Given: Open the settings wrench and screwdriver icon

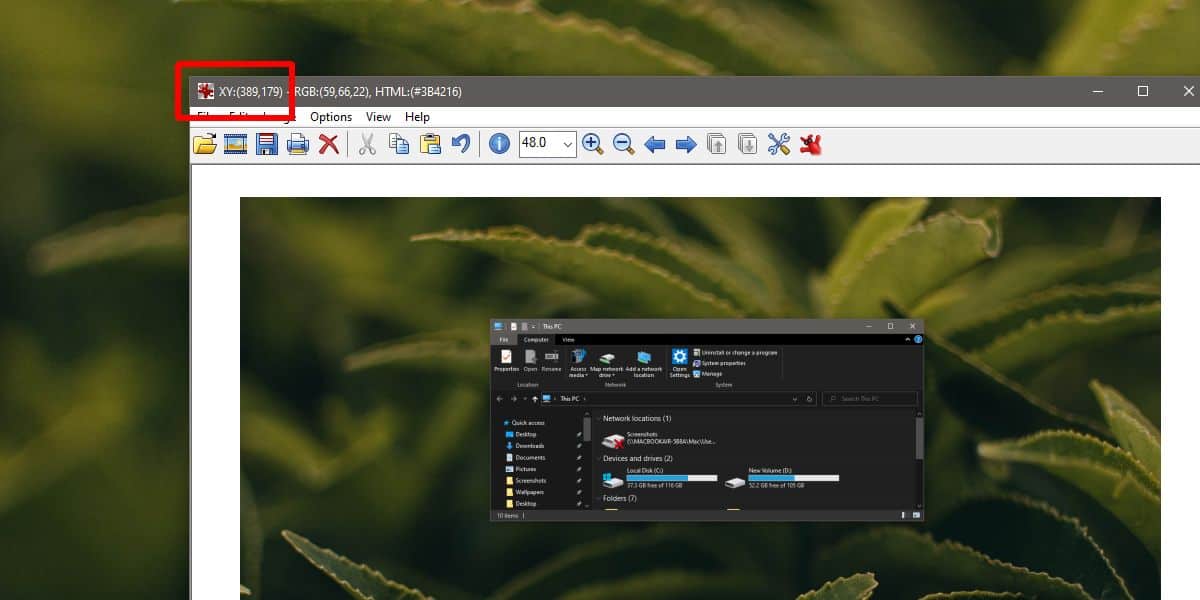Looking at the screenshot, I should point(779,144).
